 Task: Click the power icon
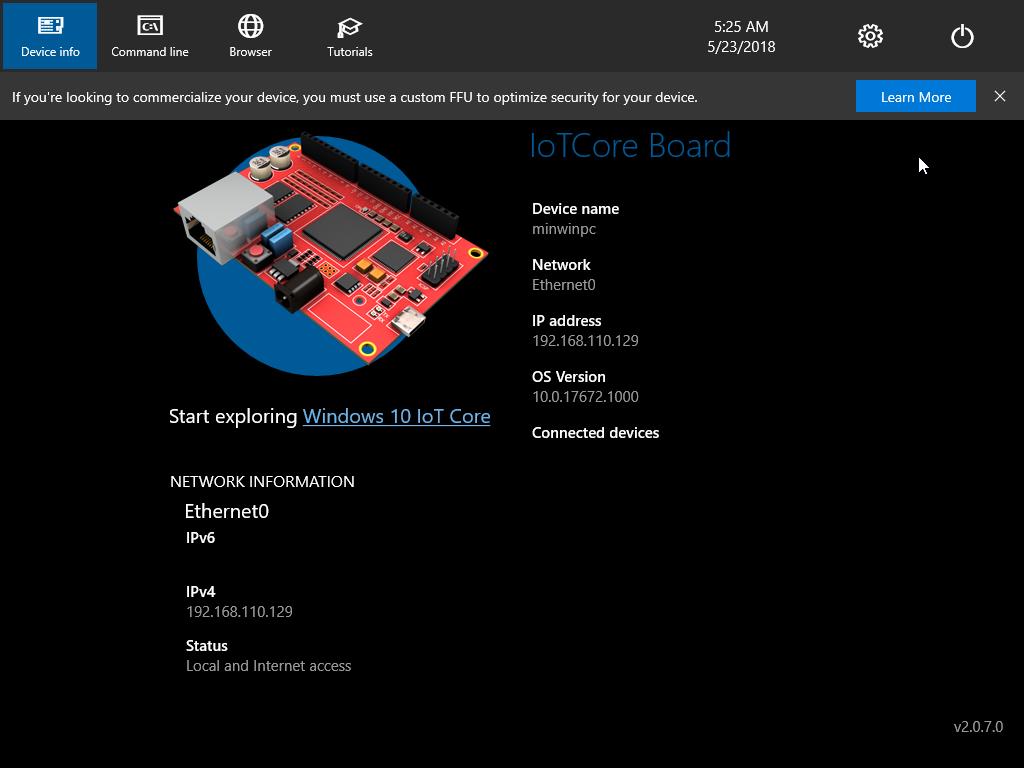pyautogui.click(x=962, y=36)
